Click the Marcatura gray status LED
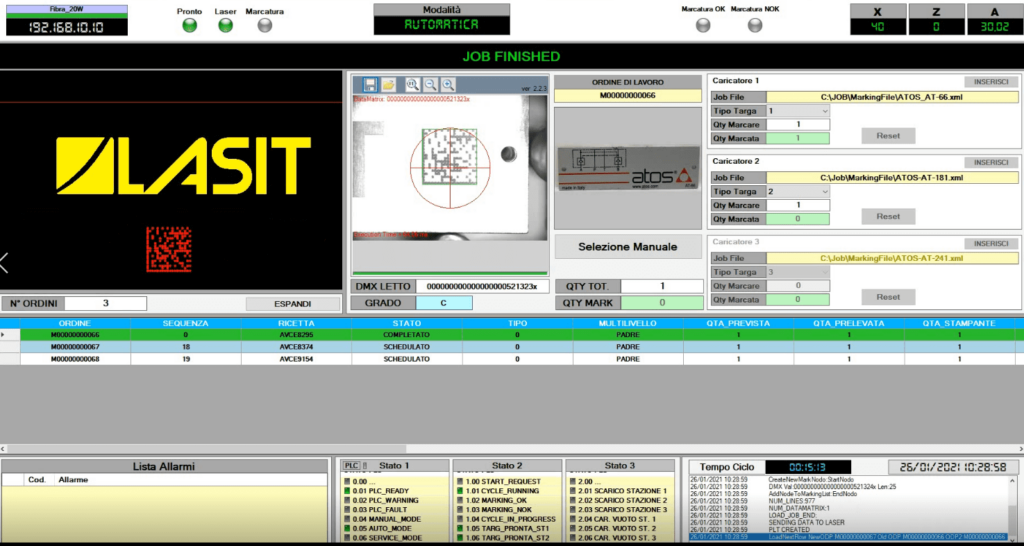The height and width of the screenshot is (546, 1024). tap(264, 25)
